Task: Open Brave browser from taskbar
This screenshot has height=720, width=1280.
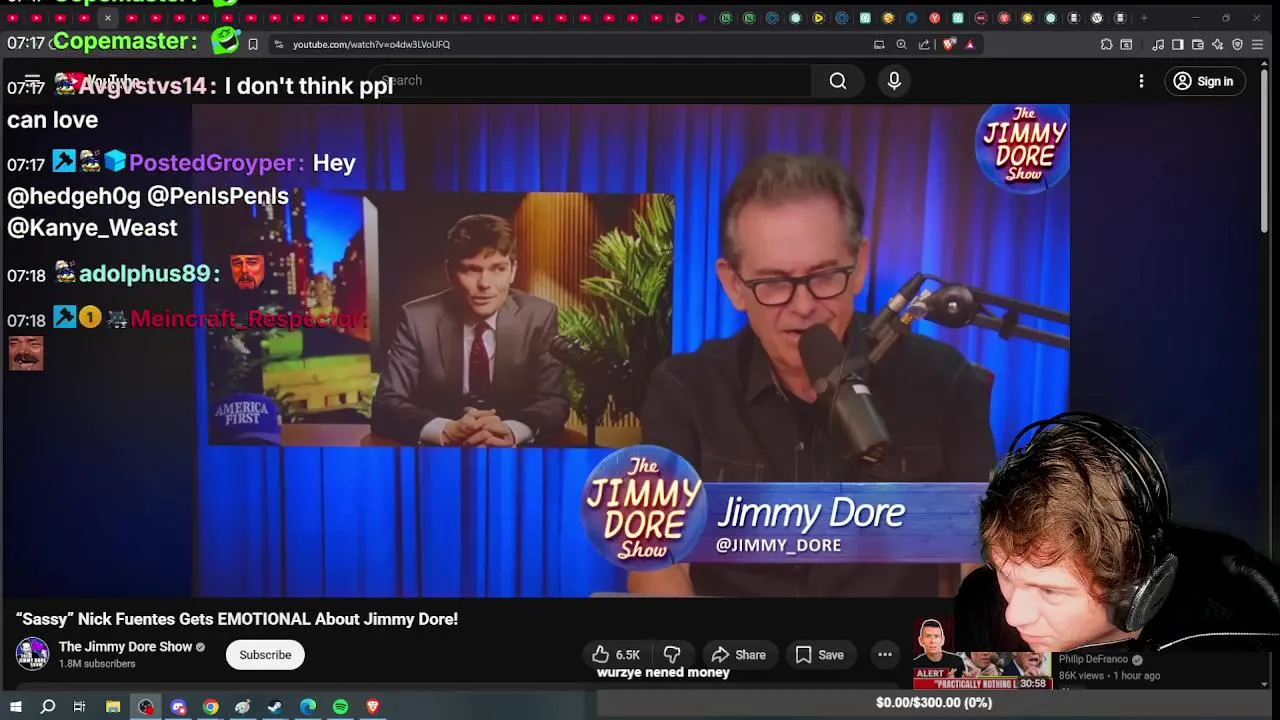Action: point(373,707)
